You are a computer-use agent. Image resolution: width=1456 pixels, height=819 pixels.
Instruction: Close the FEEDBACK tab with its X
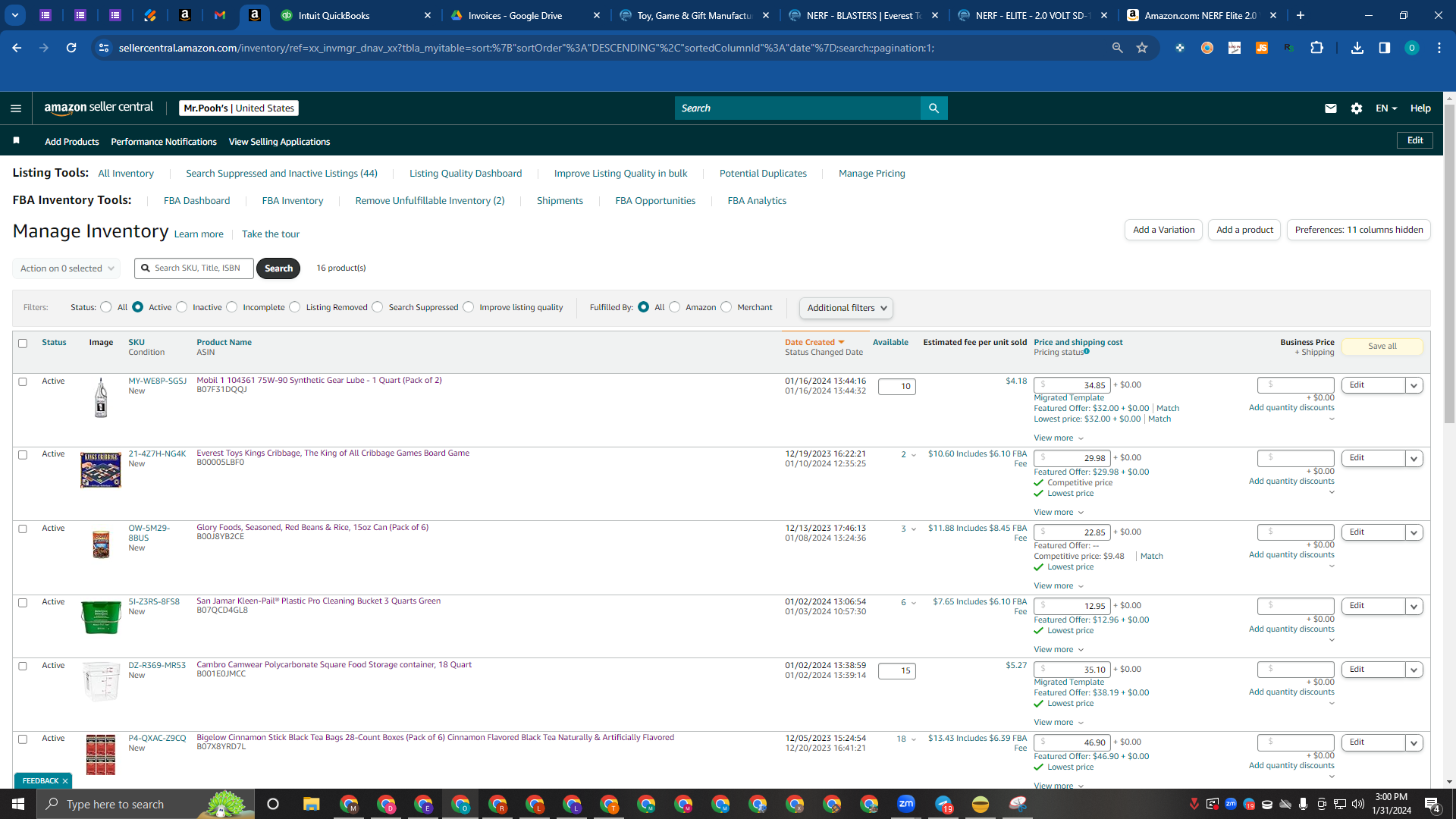coord(65,781)
